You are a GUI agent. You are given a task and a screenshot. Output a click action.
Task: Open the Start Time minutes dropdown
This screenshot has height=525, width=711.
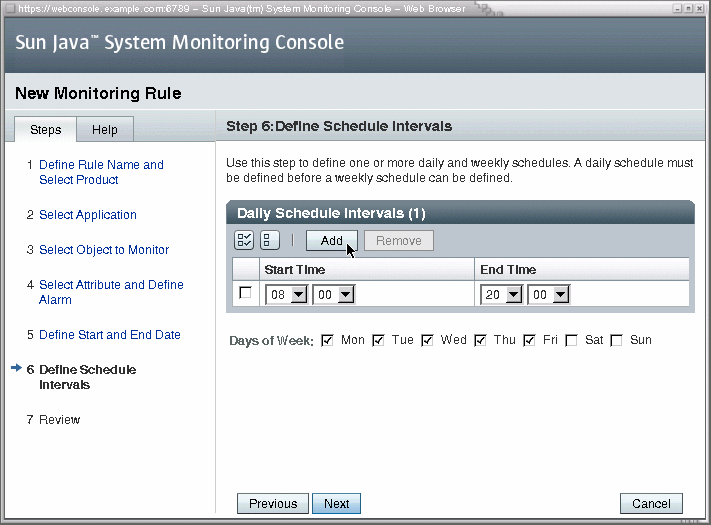coord(333,295)
